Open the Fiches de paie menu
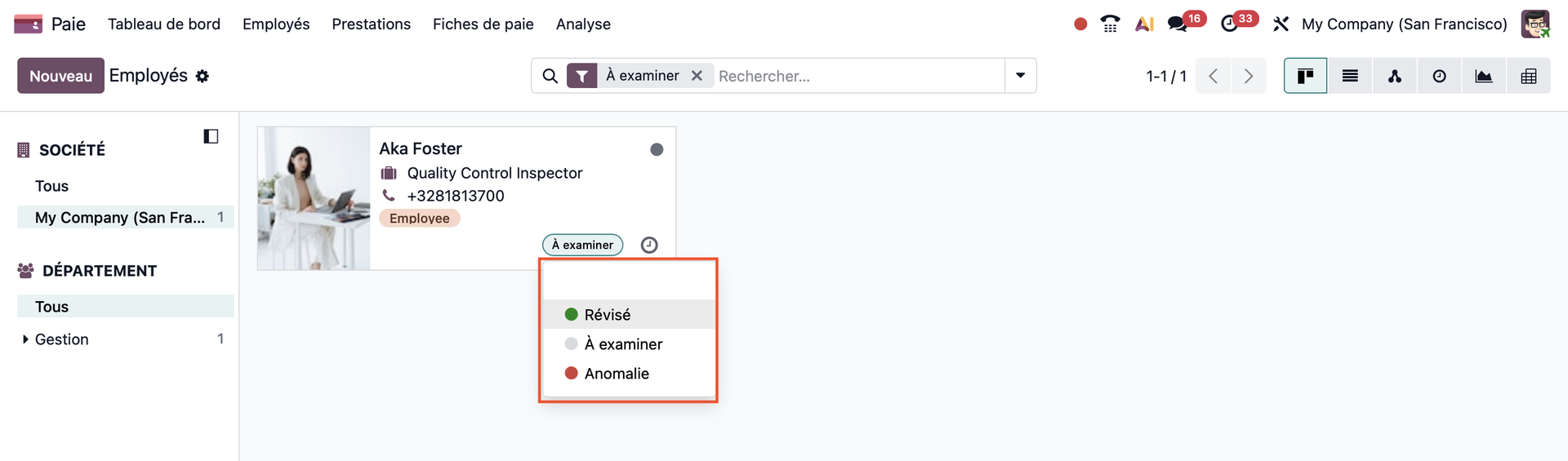 coord(483,24)
